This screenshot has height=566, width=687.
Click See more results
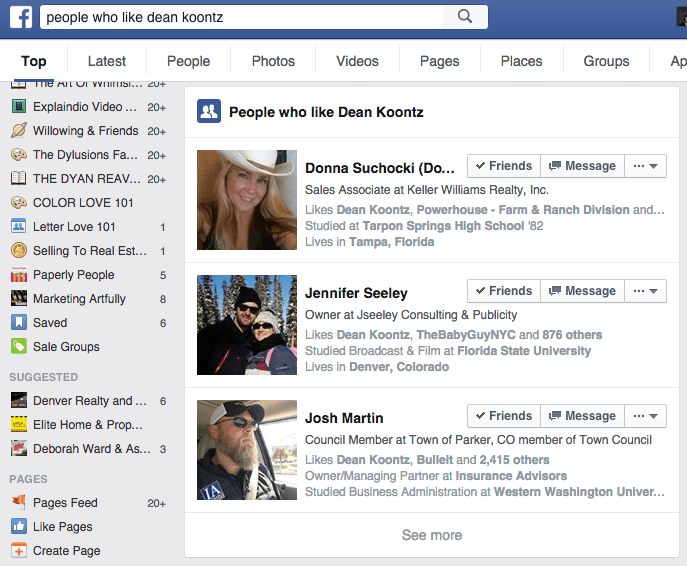click(432, 535)
